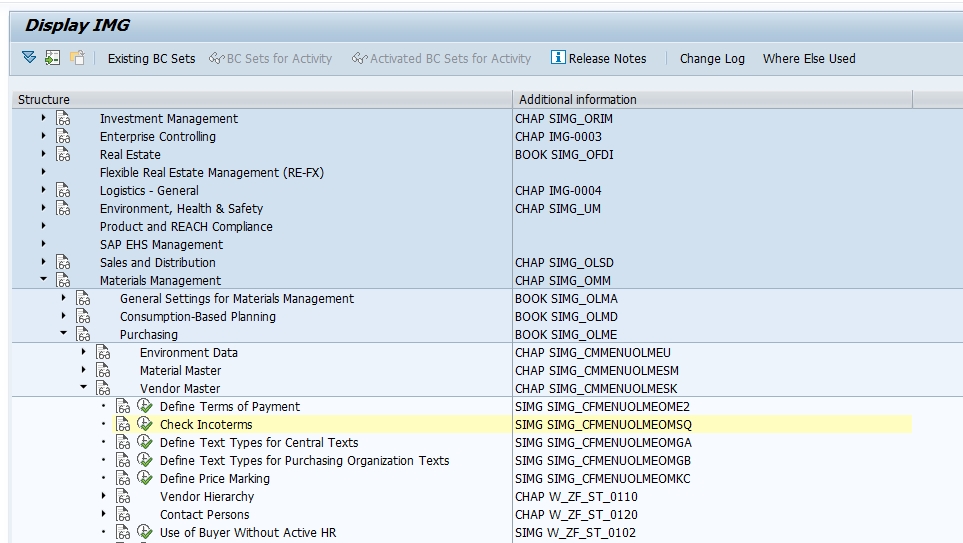This screenshot has height=543, width=963.
Task: Click the Additional information column header
Action: 712,100
